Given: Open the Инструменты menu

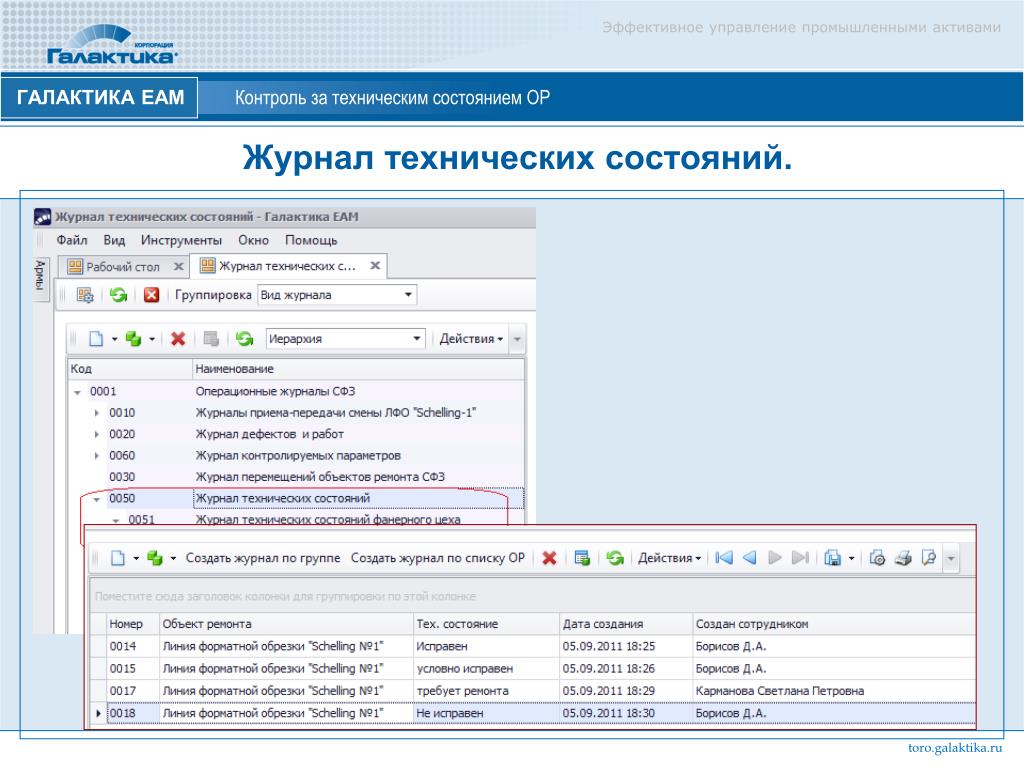Looking at the screenshot, I should (x=181, y=240).
